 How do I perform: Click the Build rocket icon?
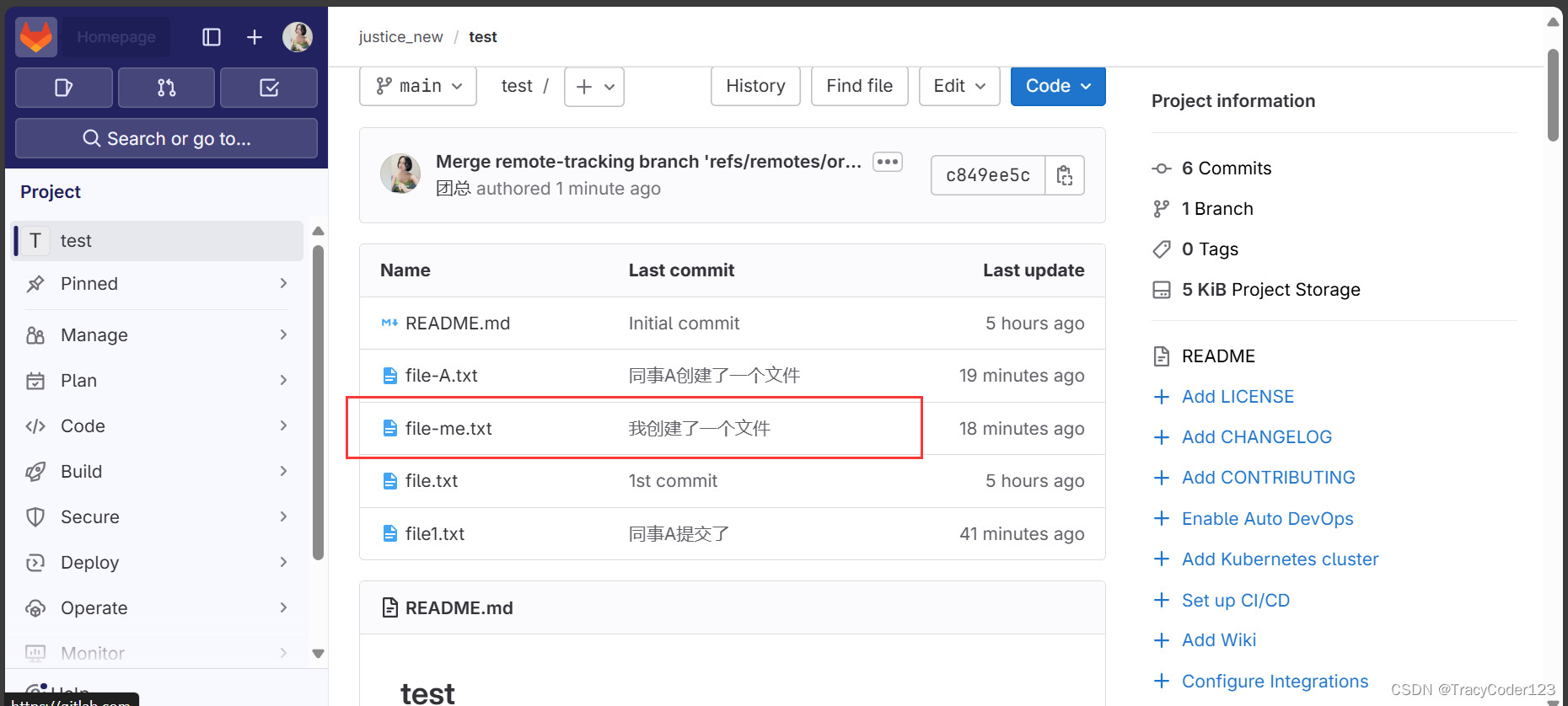(35, 472)
